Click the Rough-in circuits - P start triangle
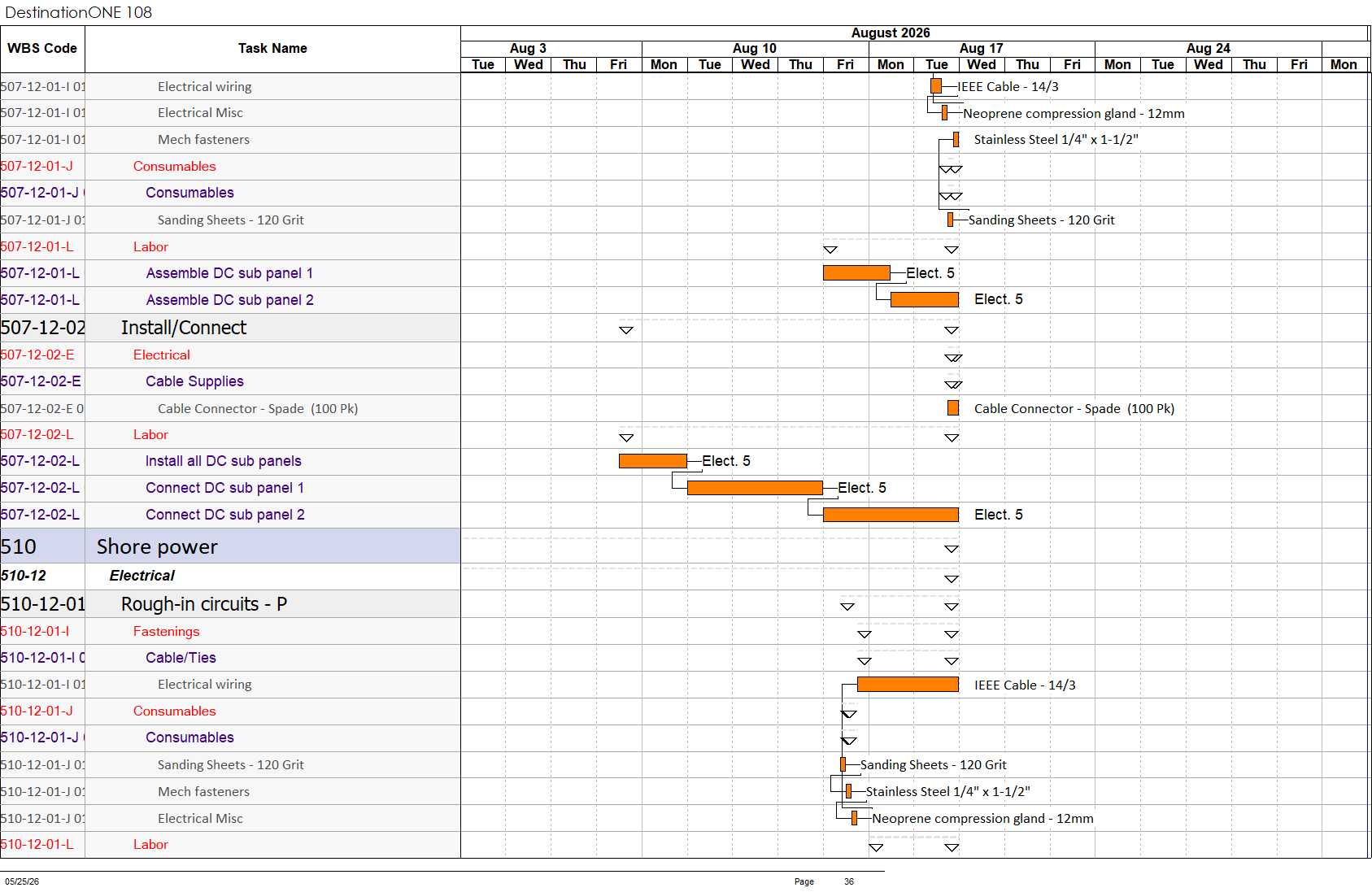 click(x=847, y=607)
